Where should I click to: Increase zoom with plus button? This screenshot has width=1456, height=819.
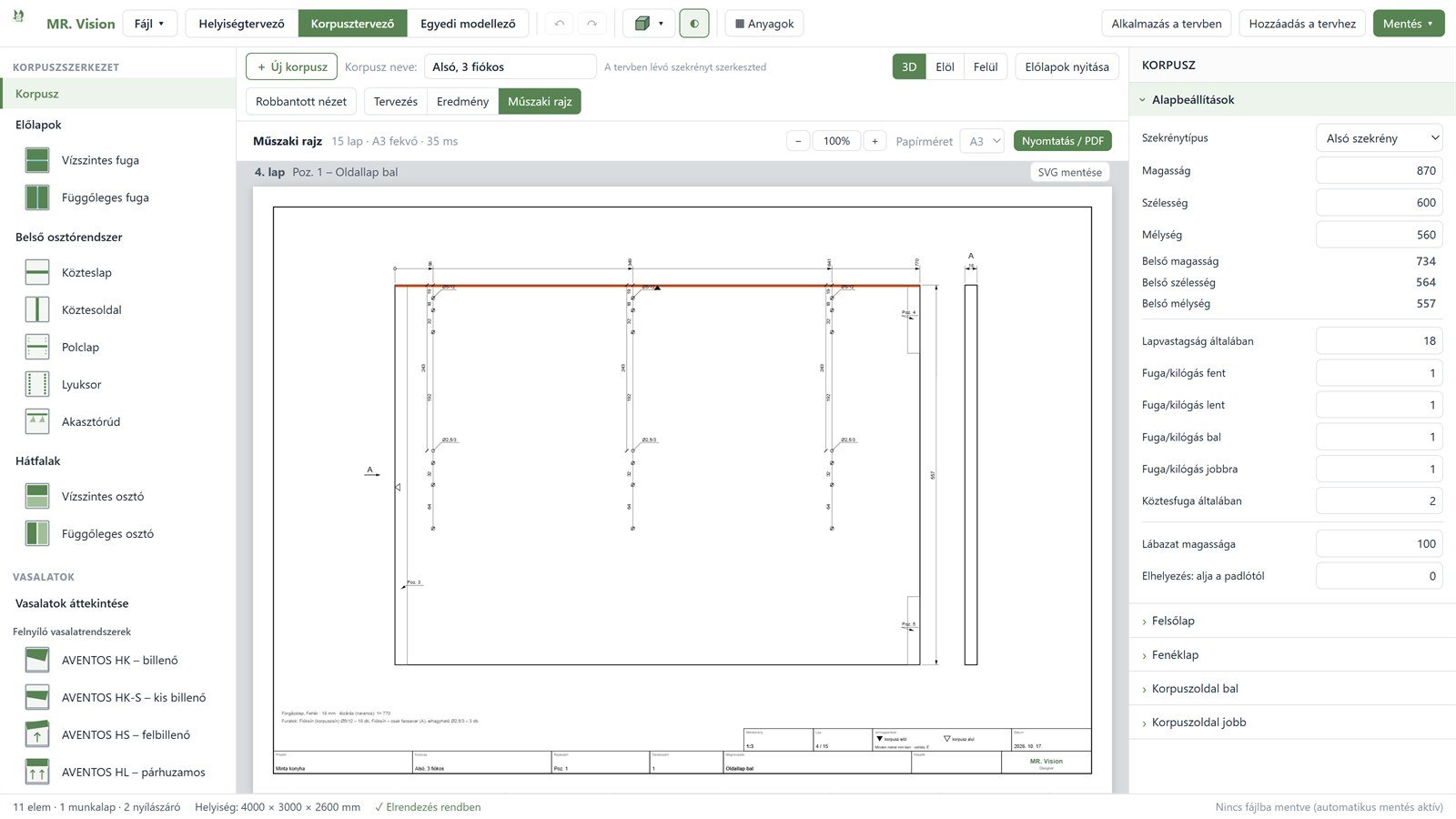pyautogui.click(x=875, y=141)
